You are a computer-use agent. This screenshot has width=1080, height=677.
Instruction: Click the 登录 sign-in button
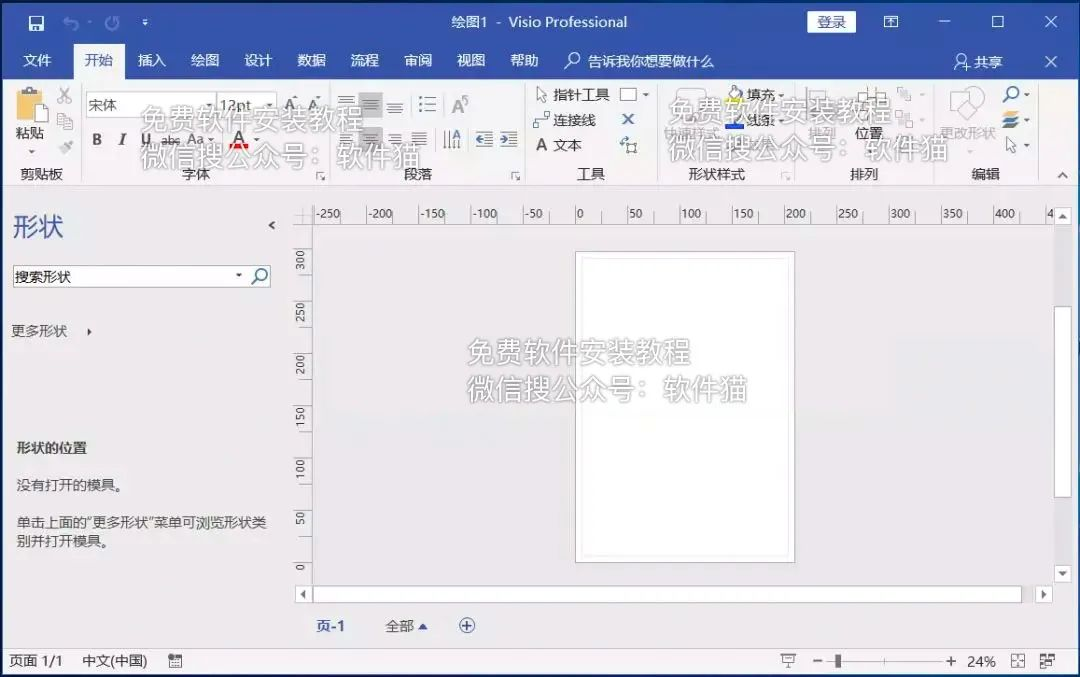831,21
